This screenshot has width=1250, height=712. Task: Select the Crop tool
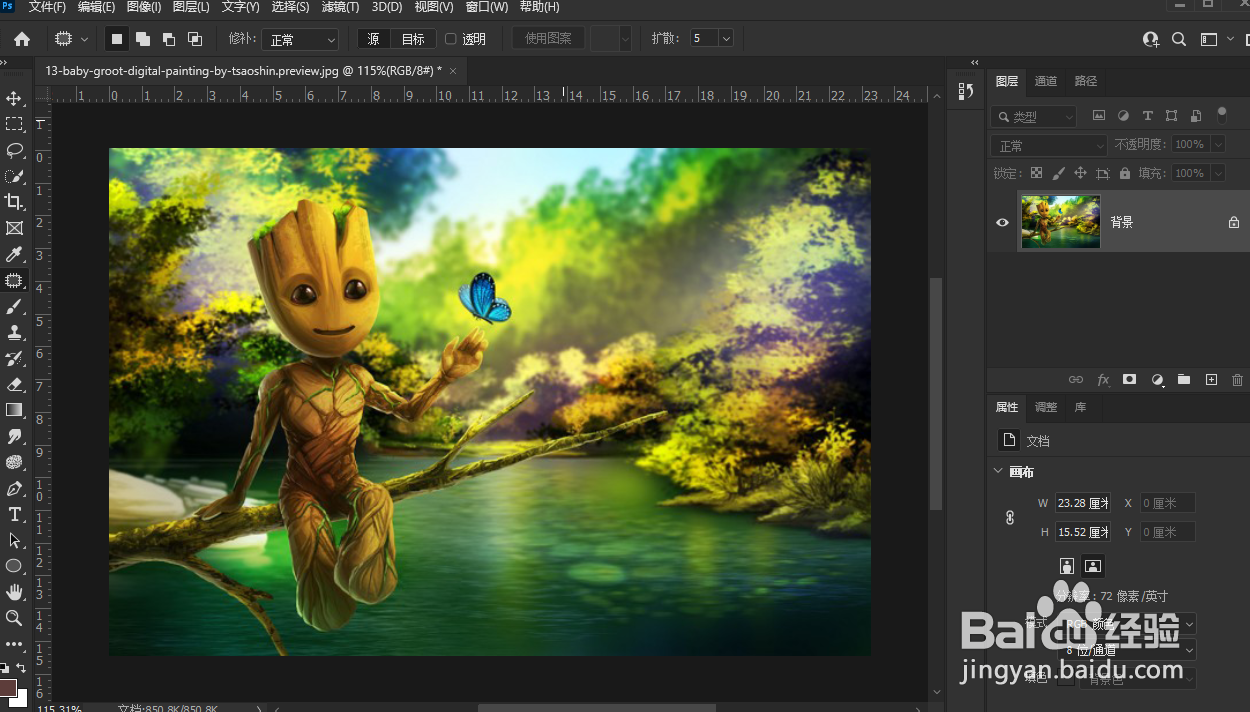coord(14,202)
